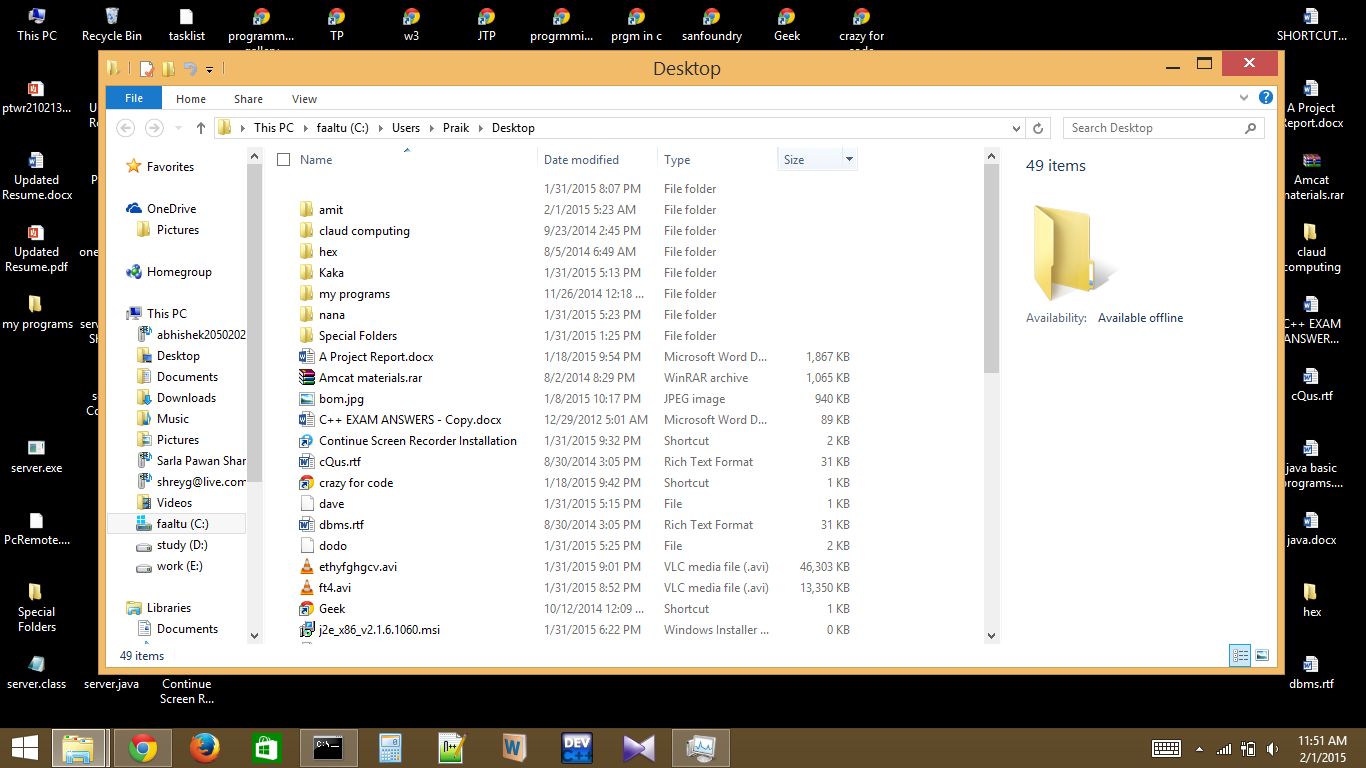Open the Size column filter dropdown

click(849, 160)
